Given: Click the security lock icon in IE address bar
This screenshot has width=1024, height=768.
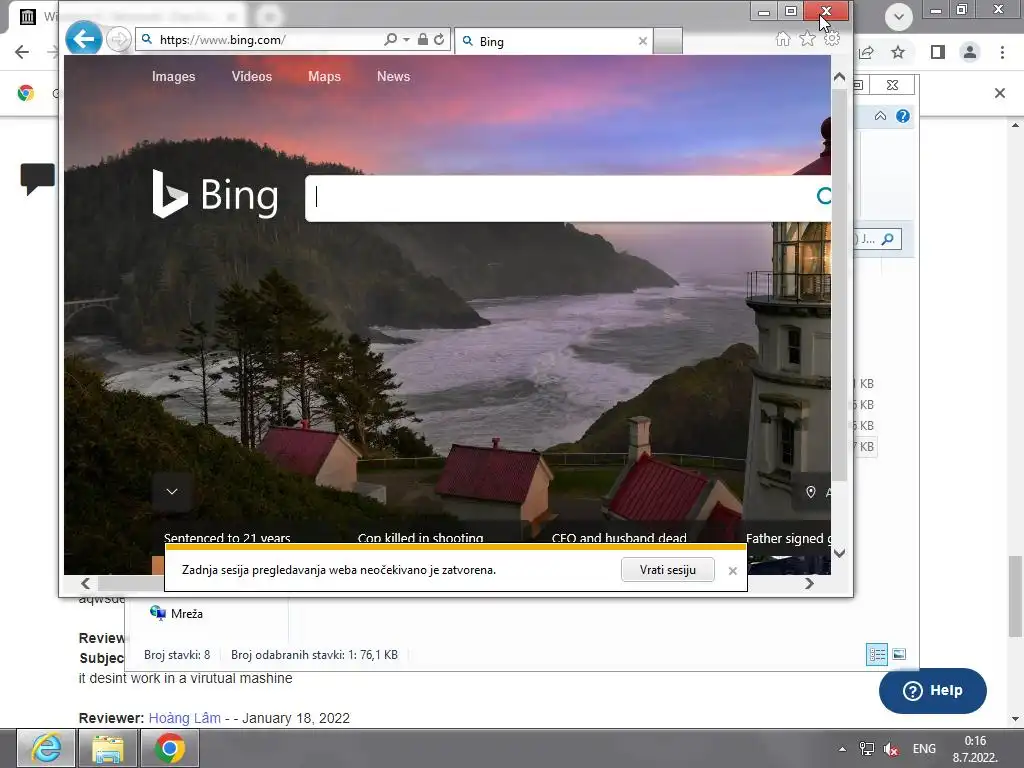Looking at the screenshot, I should click(x=423, y=40).
